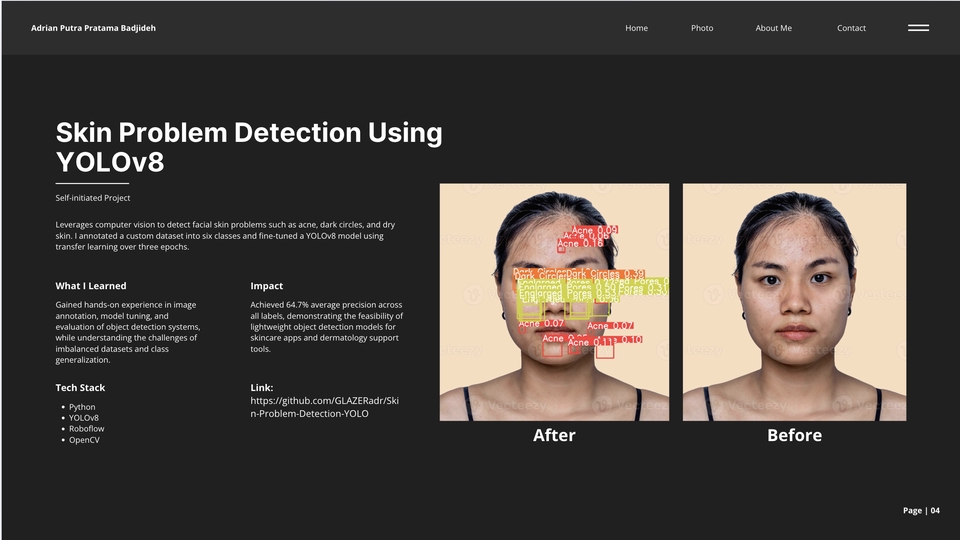Click the Before caption label

tap(794, 435)
